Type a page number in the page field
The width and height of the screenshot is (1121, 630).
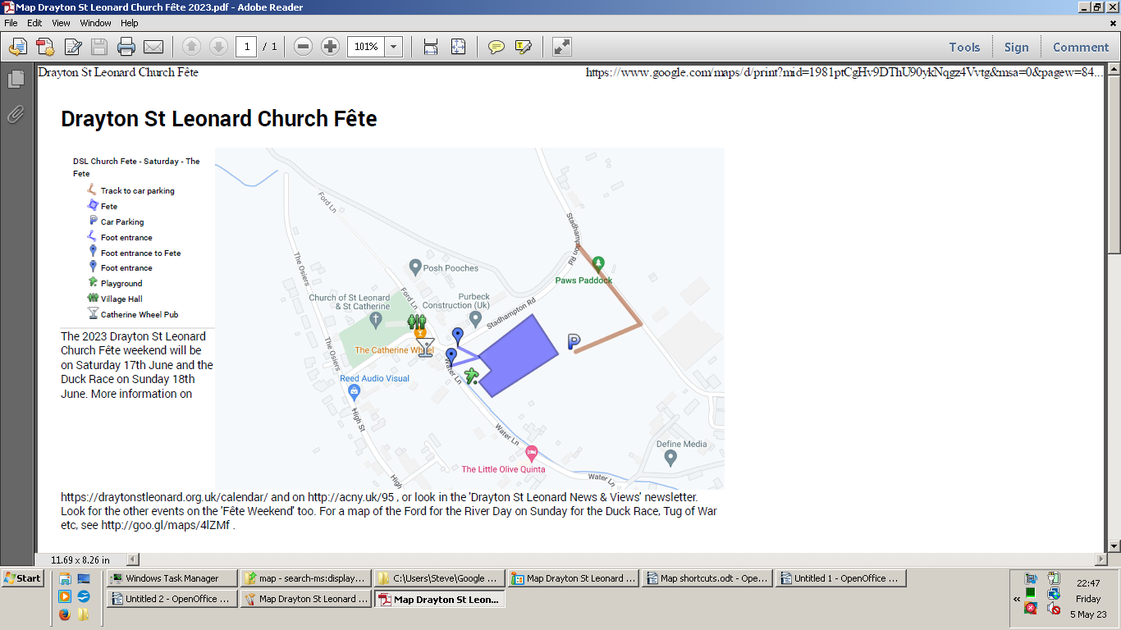[248, 46]
